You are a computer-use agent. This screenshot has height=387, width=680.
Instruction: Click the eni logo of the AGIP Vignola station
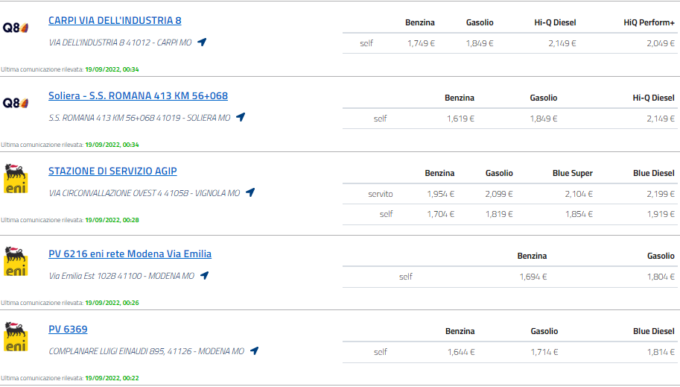[16, 178]
